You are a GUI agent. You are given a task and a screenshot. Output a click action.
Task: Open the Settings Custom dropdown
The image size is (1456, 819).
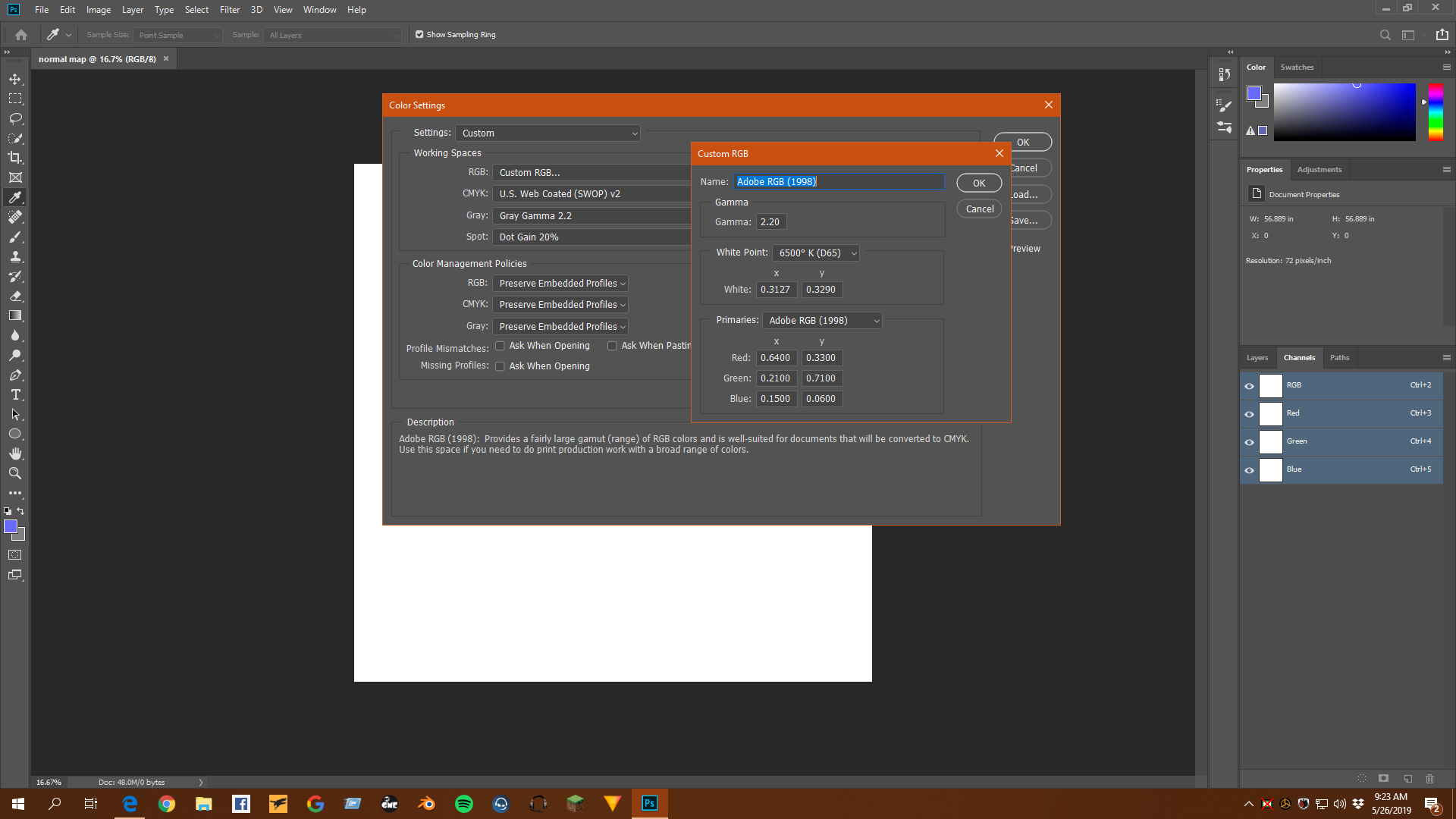click(548, 133)
